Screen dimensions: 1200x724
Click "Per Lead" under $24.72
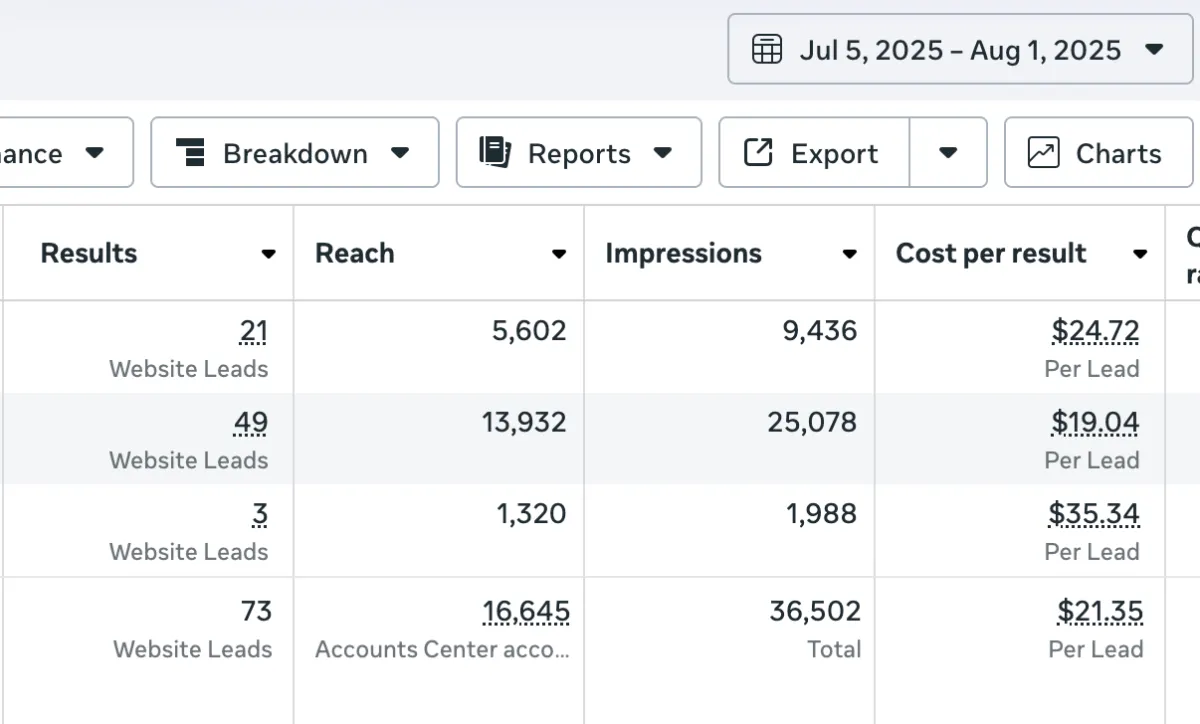coord(1092,369)
